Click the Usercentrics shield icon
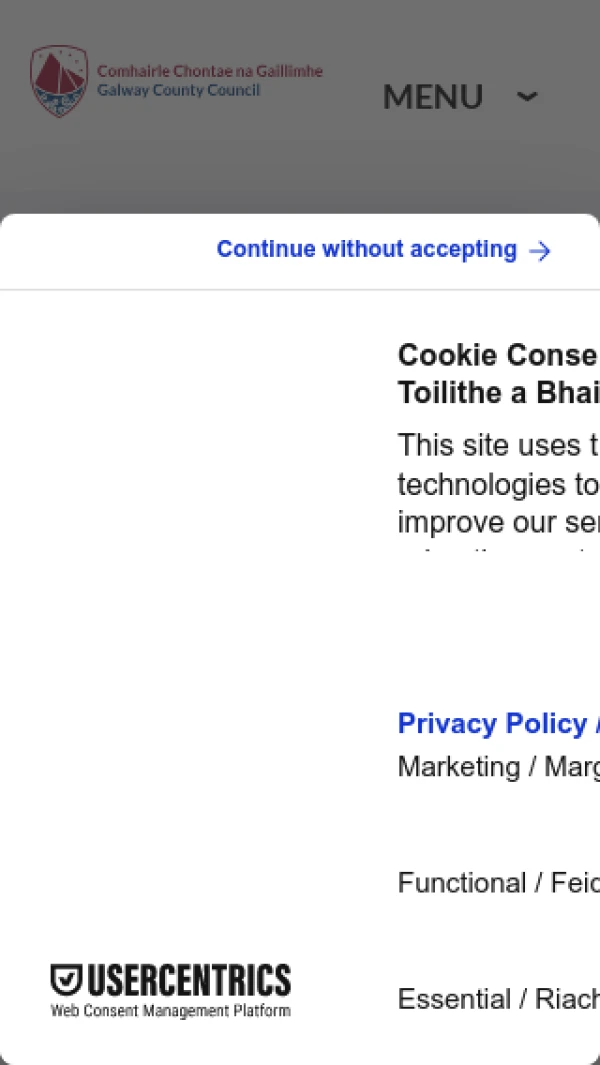Image resolution: width=600 pixels, height=1065 pixels. 66,980
